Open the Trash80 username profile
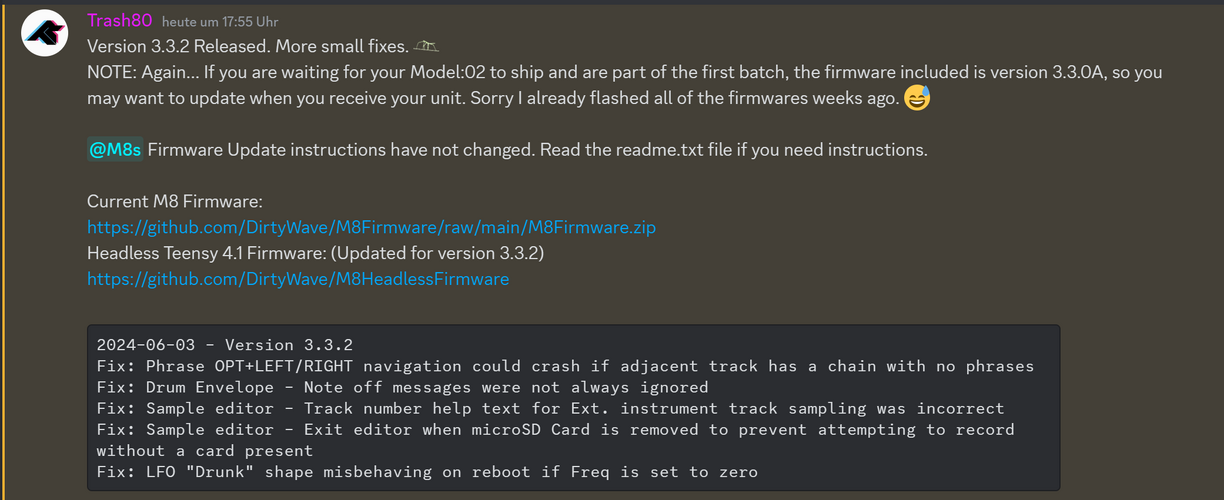Viewport: 1224px width, 500px height. pyautogui.click(x=118, y=21)
